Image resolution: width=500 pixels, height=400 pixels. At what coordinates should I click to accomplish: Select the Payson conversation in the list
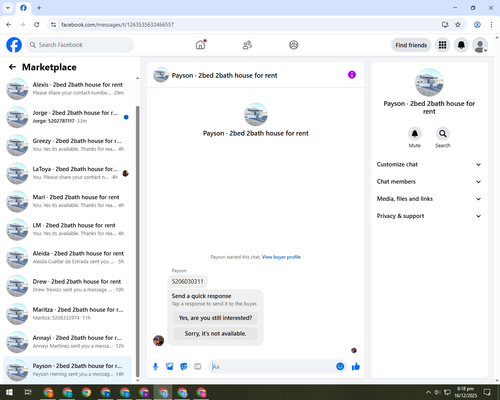[x=67, y=370]
